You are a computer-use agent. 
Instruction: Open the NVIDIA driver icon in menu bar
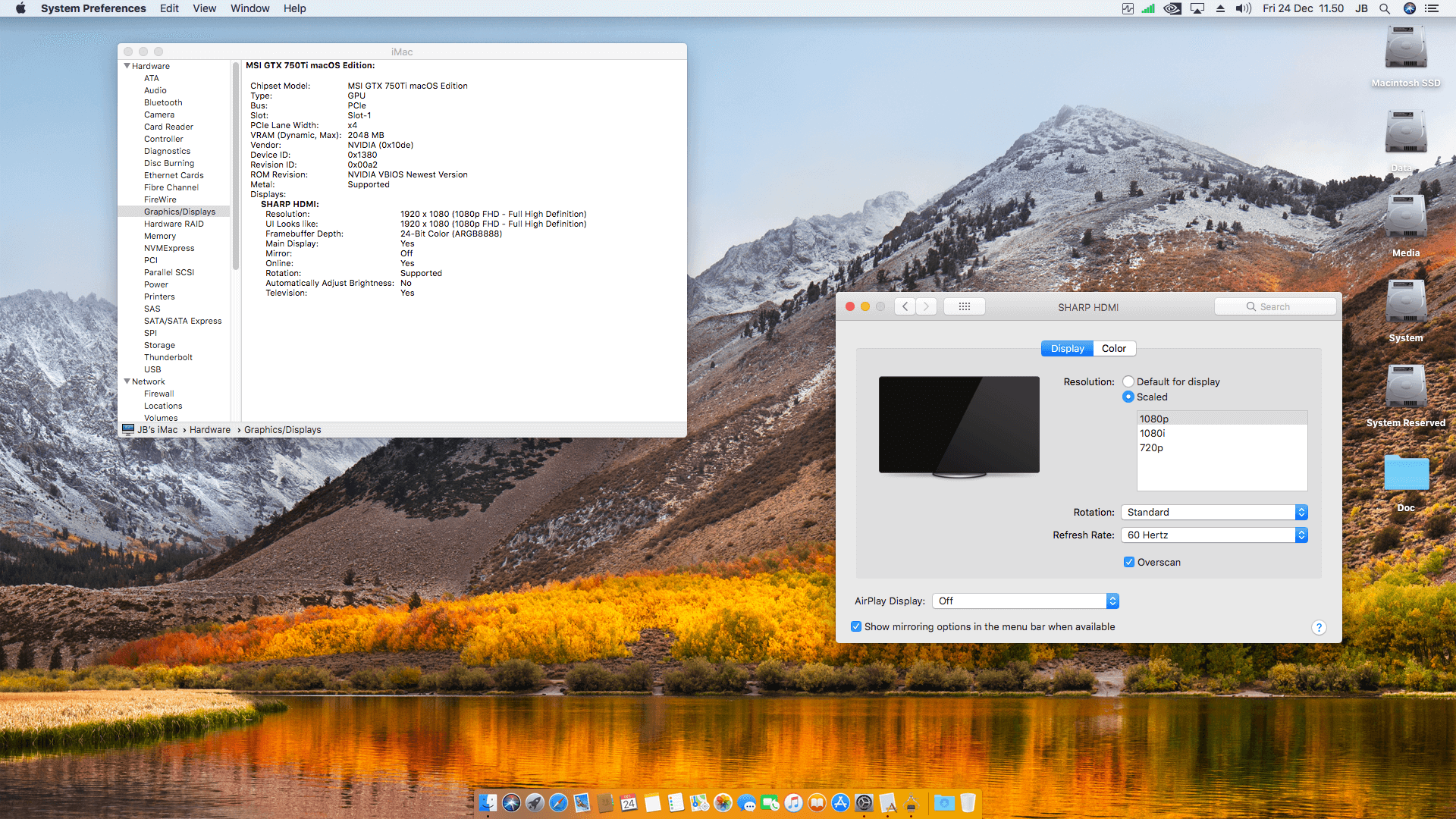coord(1172,8)
